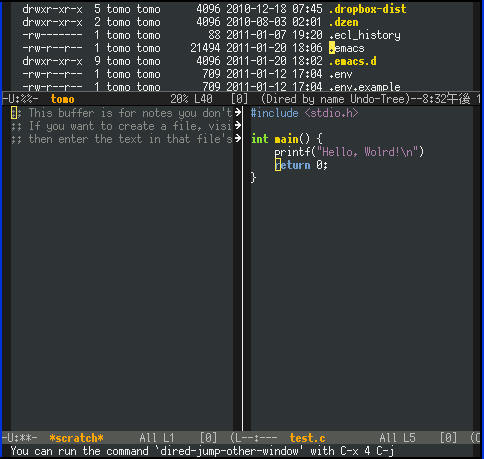Click the -U:**- status flags of scratch
The height and width of the screenshot is (459, 484).
pyautogui.click(x=20, y=438)
